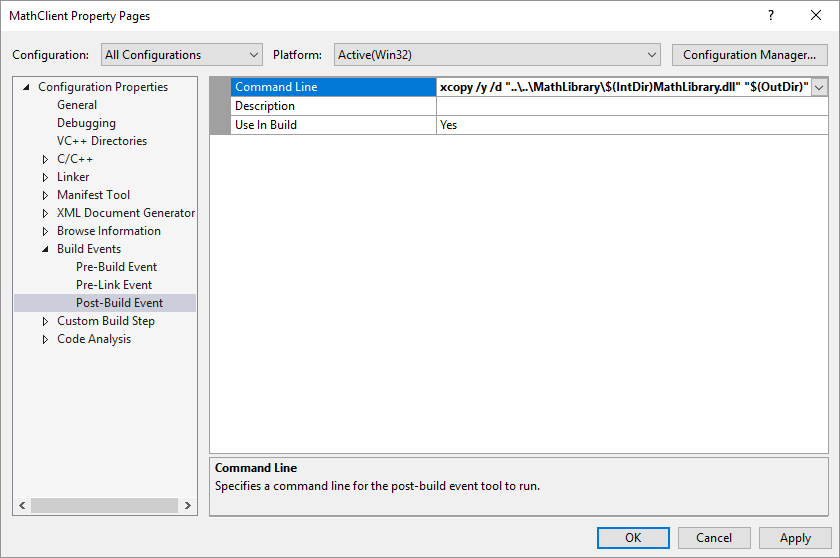Click the Use In Build property name
The image size is (840, 558).
pyautogui.click(x=333, y=125)
